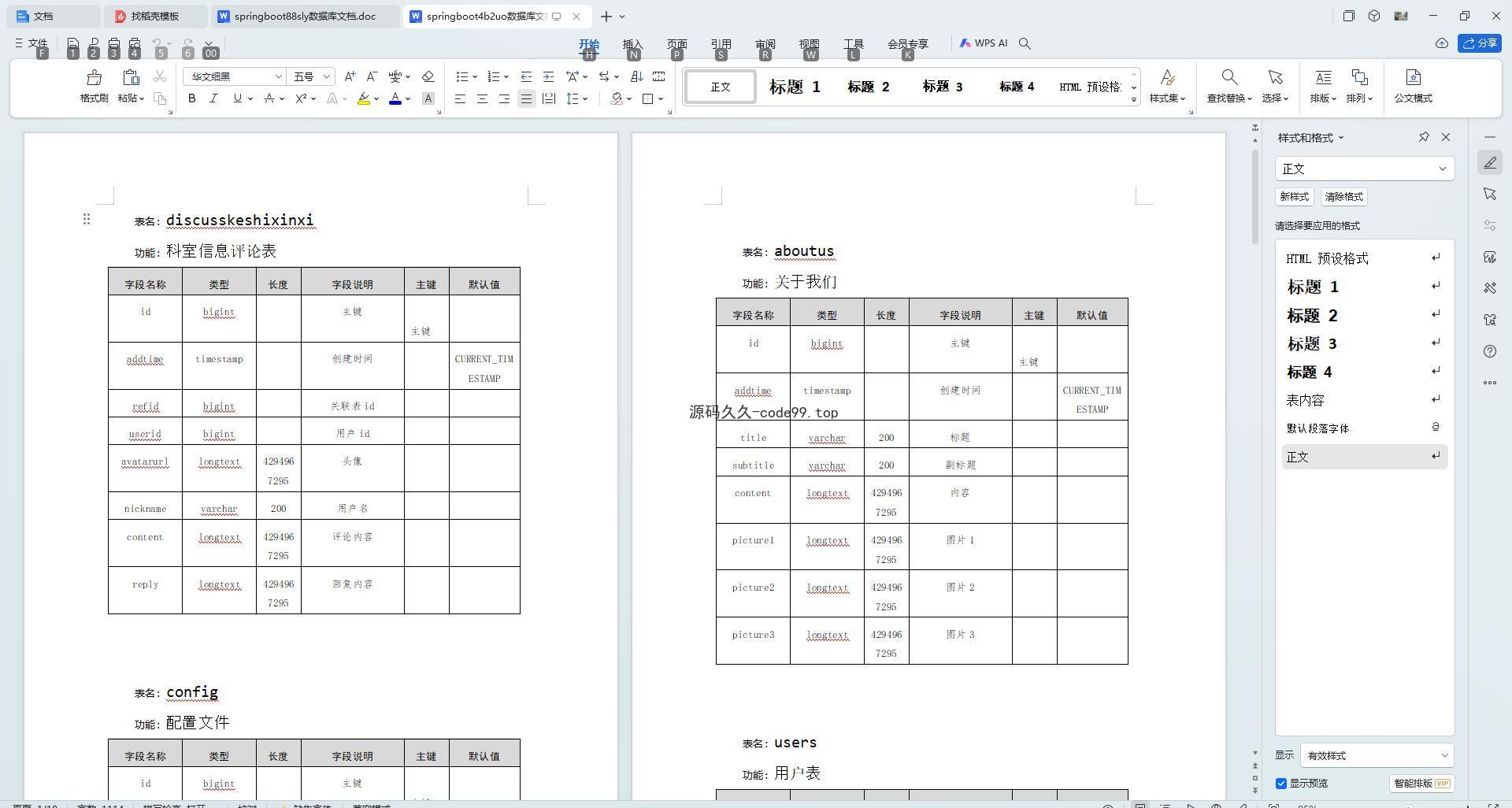1512x808 pixels.
Task: Toggle Italic formatting
Action: pyautogui.click(x=213, y=98)
